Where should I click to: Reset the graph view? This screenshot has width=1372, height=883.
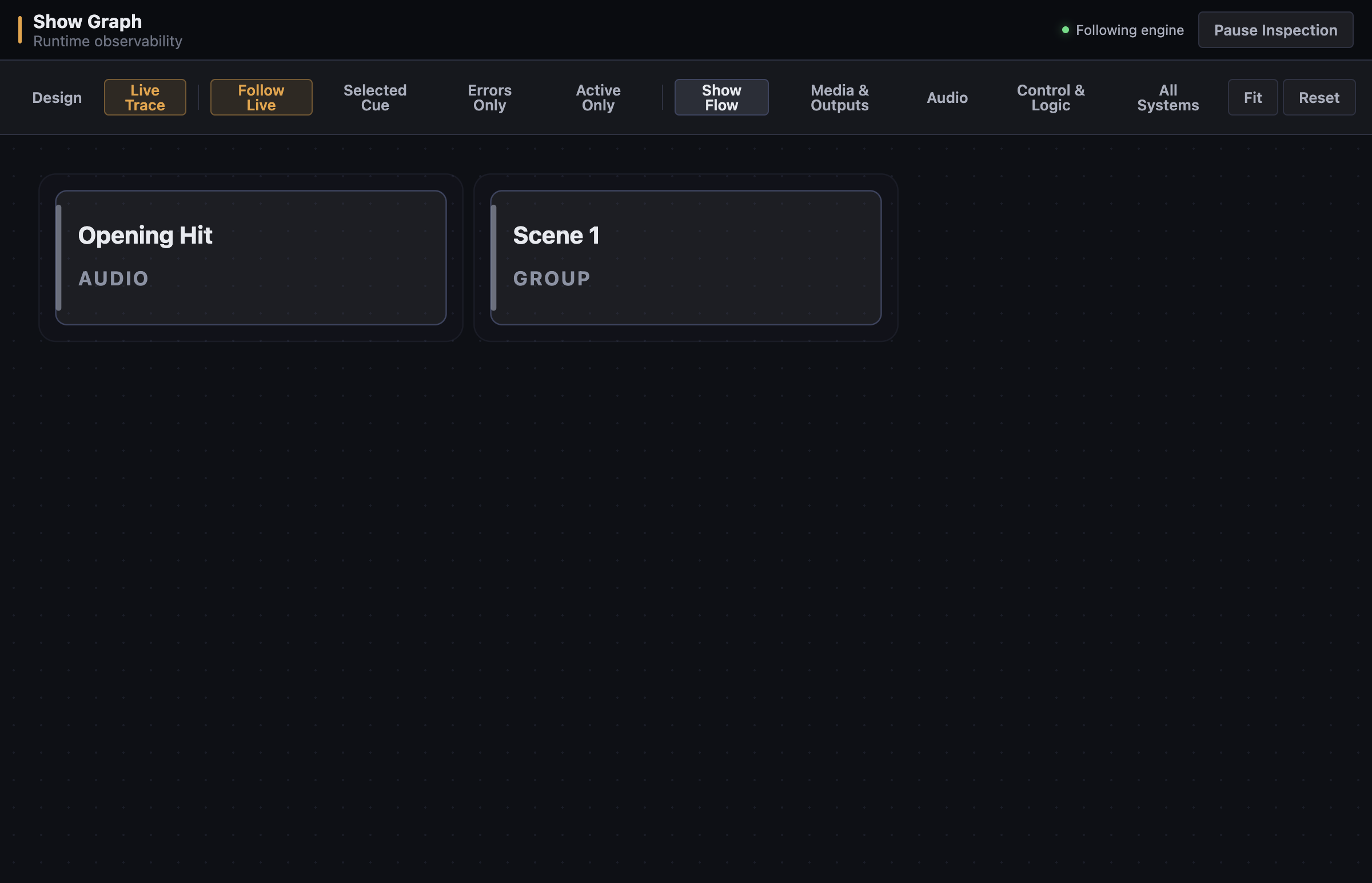point(1318,97)
